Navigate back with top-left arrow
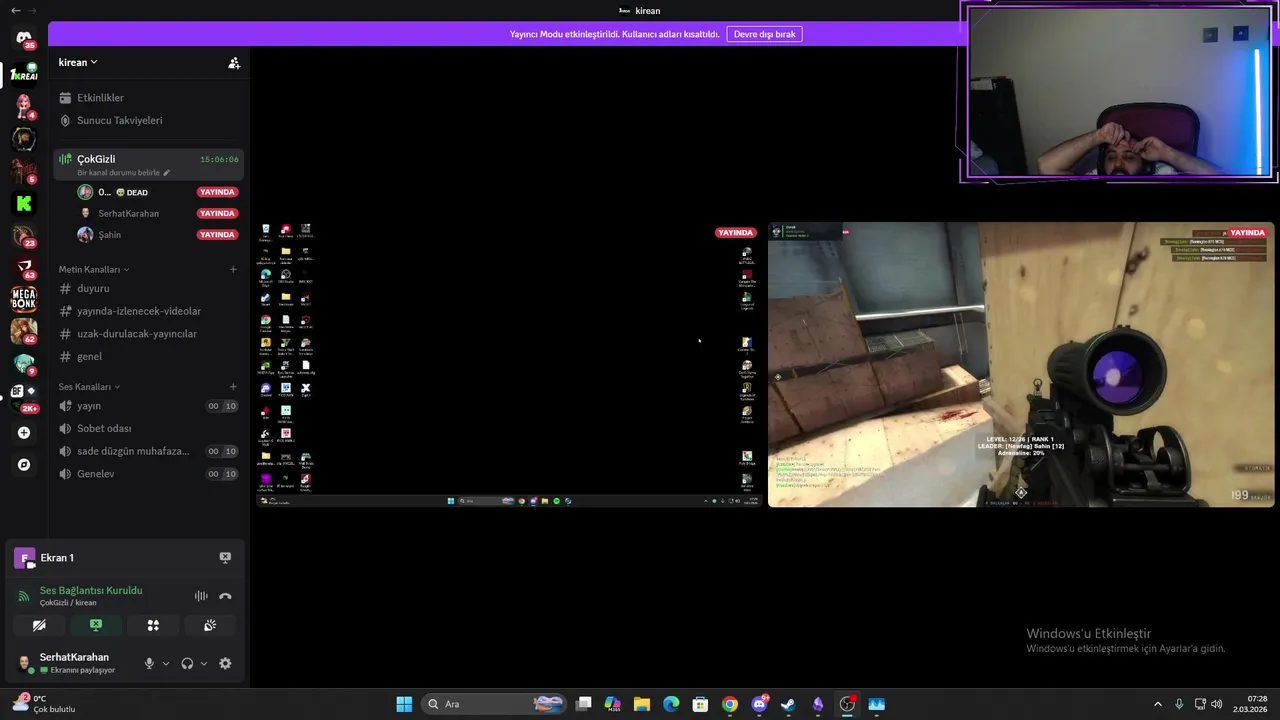Viewport: 1280px width, 720px height. pyautogui.click(x=15, y=10)
